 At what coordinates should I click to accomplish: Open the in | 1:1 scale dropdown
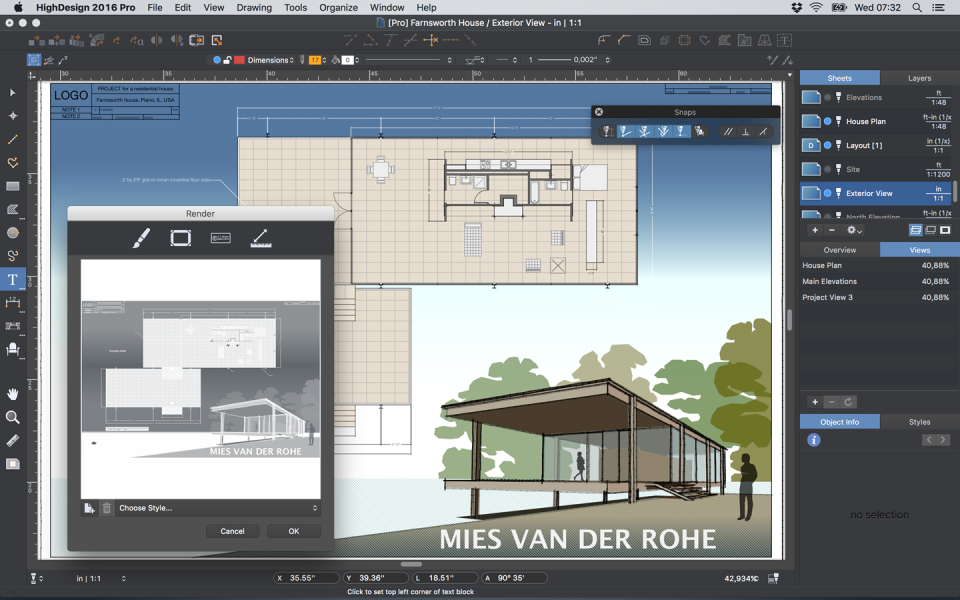[101, 579]
